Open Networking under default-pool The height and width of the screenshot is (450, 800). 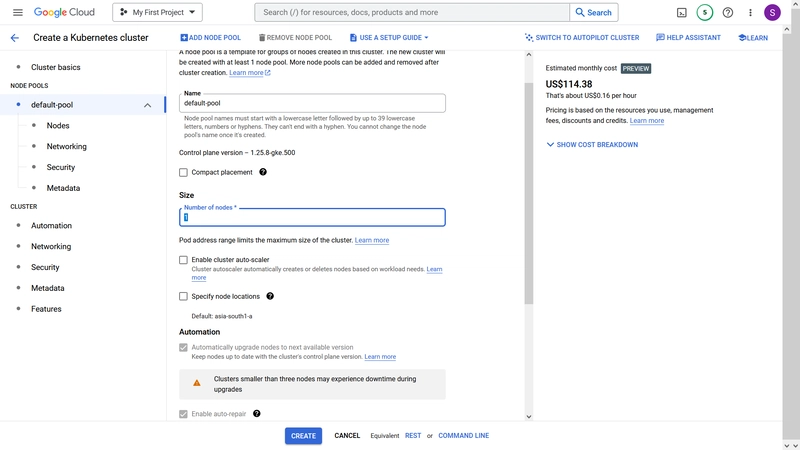[66, 146]
